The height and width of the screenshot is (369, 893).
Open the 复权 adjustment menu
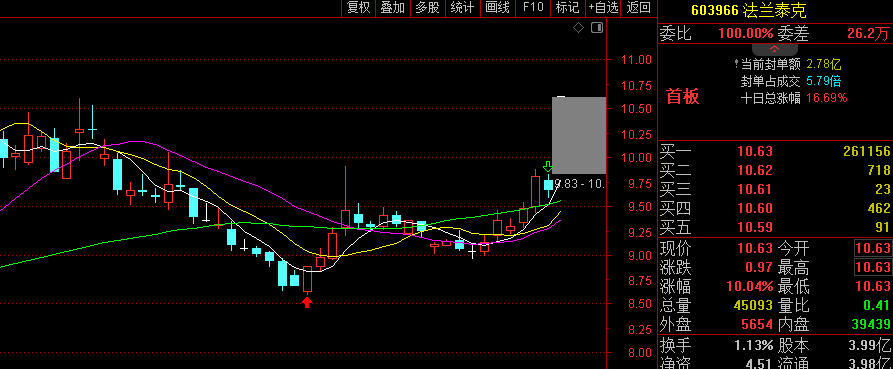coord(359,7)
